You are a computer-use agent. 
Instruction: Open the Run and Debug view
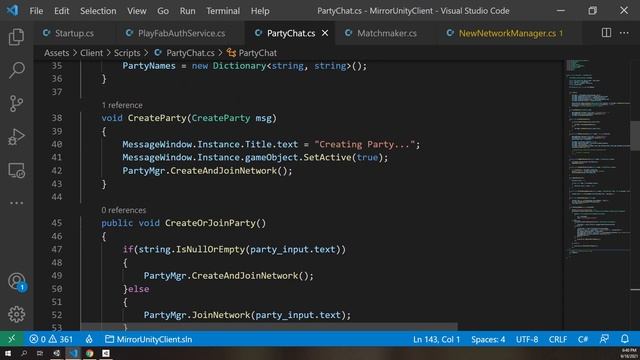16,137
